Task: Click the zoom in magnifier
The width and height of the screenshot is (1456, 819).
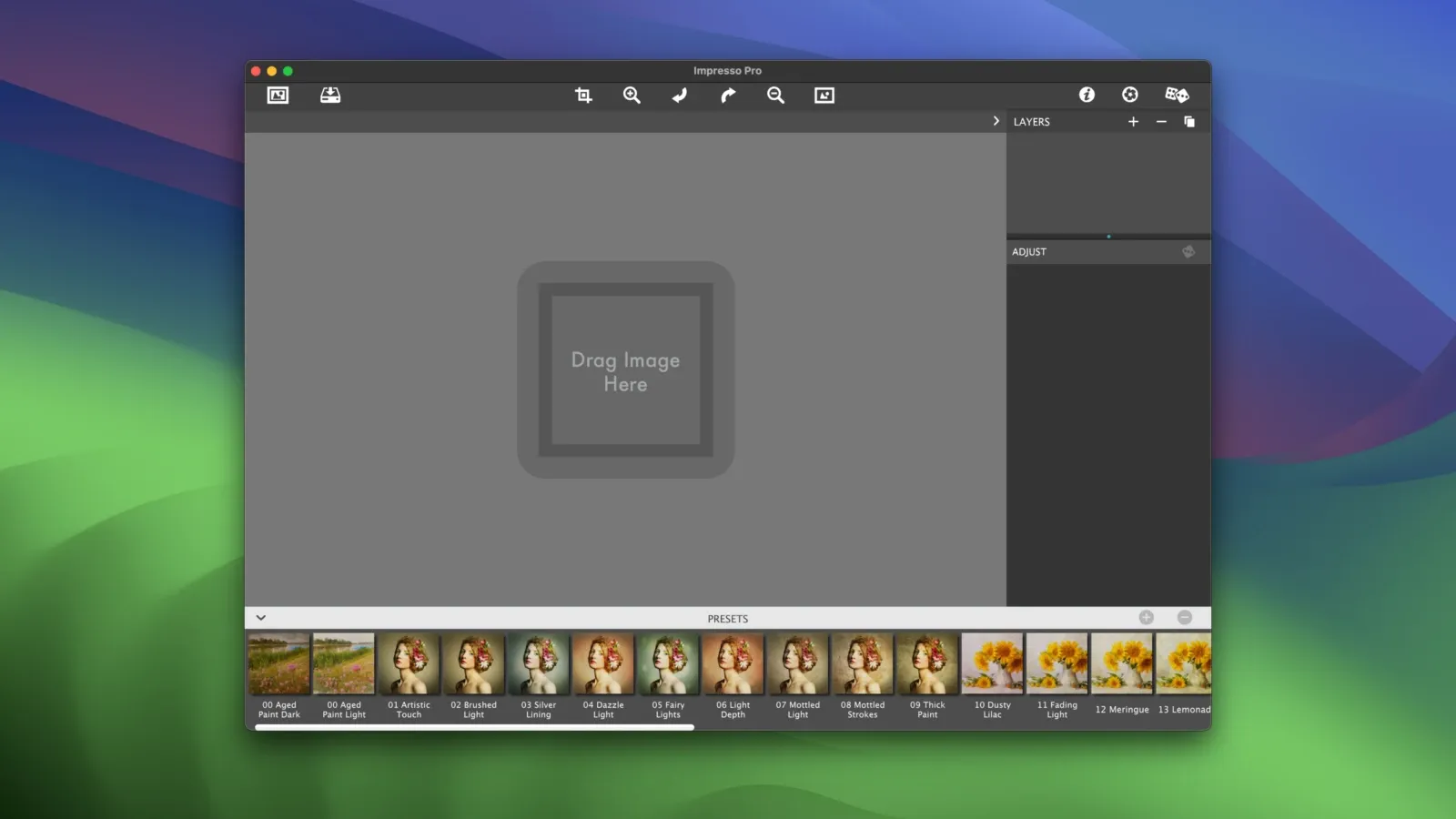Action: point(632,96)
